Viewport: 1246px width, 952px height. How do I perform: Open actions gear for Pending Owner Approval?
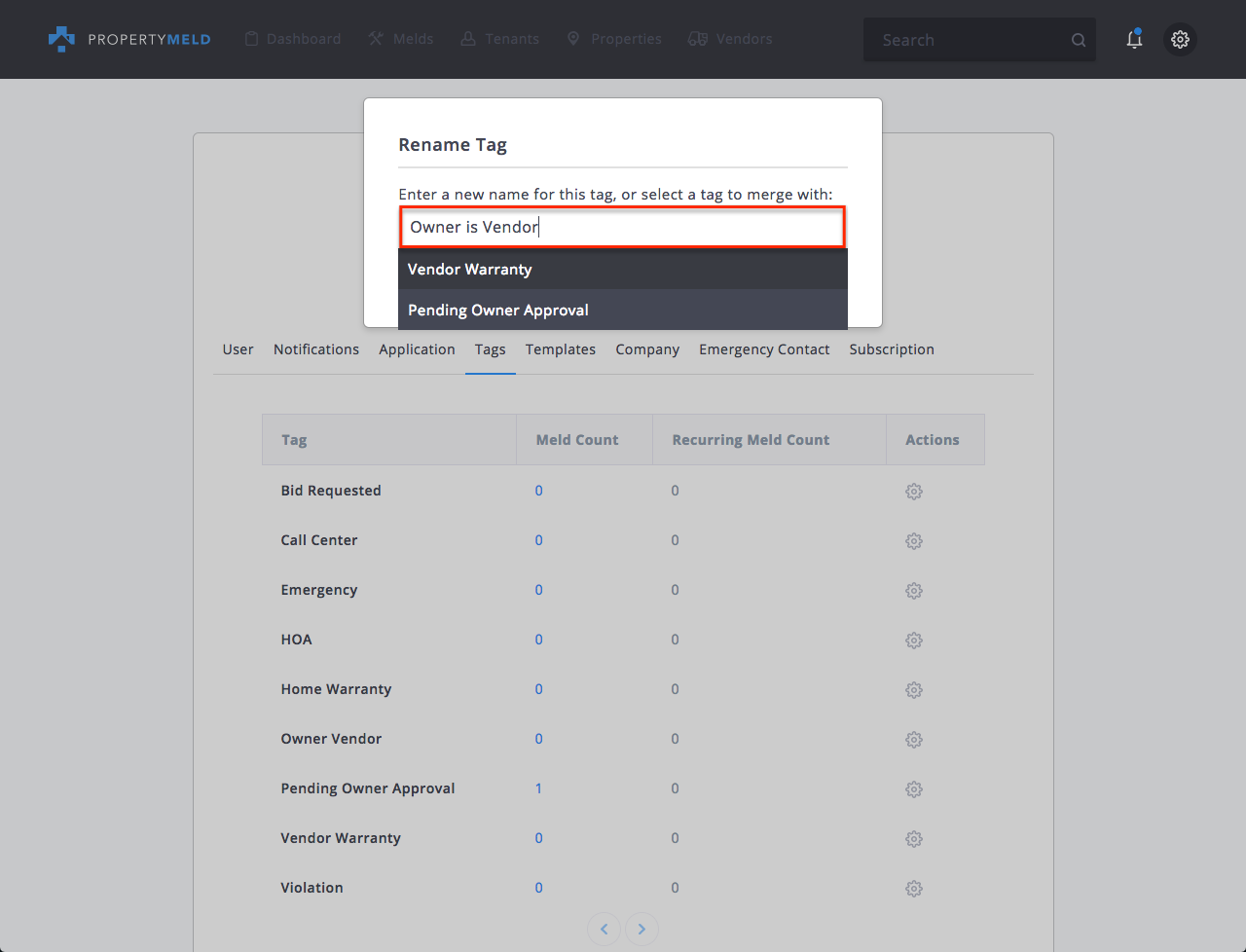tap(914, 789)
